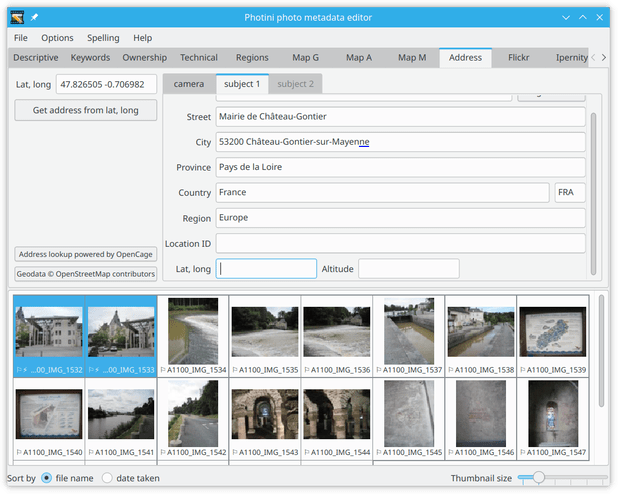Image resolution: width=618 pixels, height=494 pixels.
Task: Click Get address from lat, long button
Action: click(x=86, y=110)
